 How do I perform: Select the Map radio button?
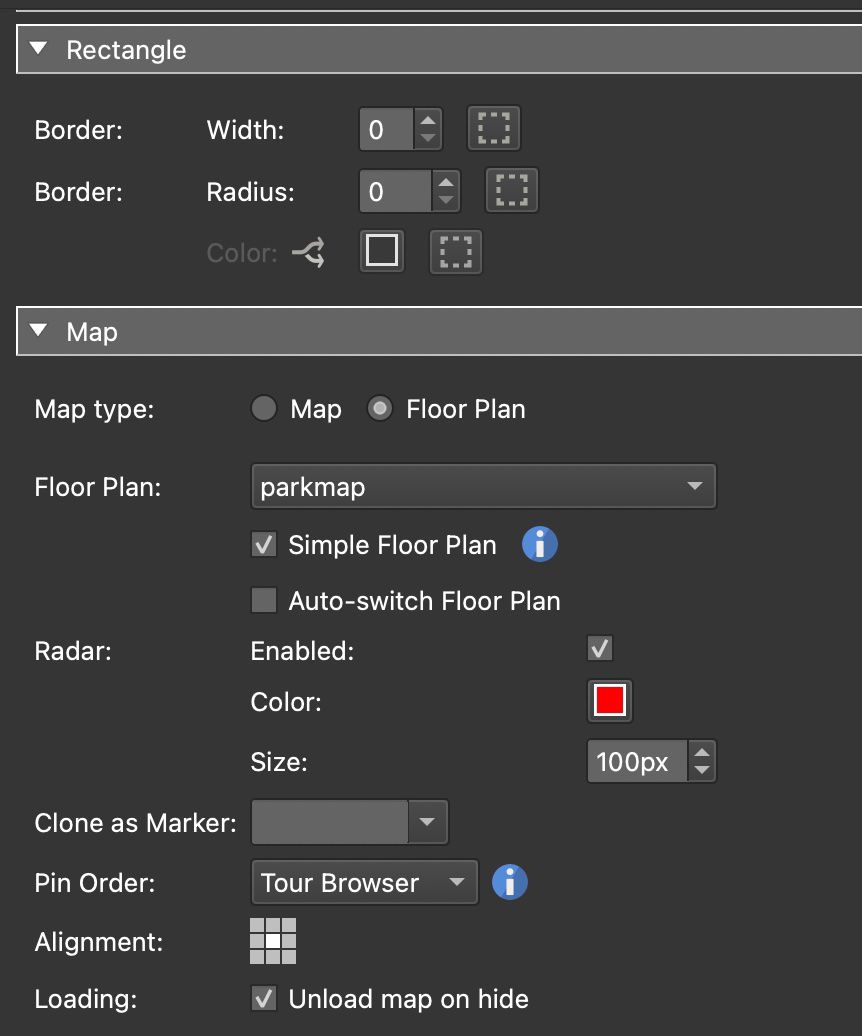coord(263,408)
